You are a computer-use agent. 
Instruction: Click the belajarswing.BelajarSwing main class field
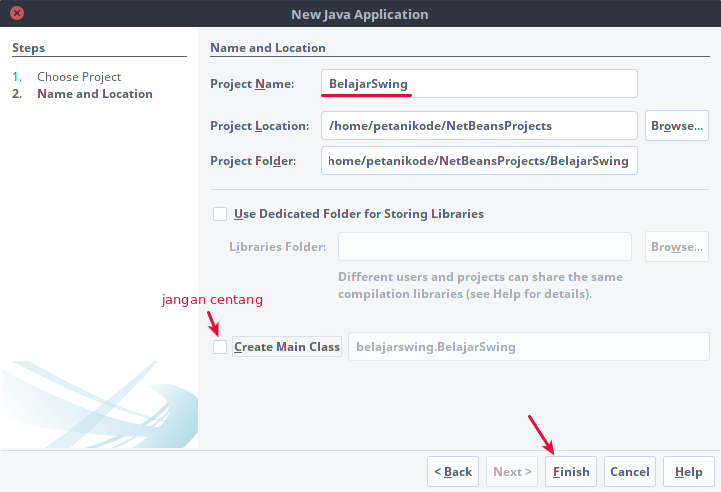coord(528,347)
